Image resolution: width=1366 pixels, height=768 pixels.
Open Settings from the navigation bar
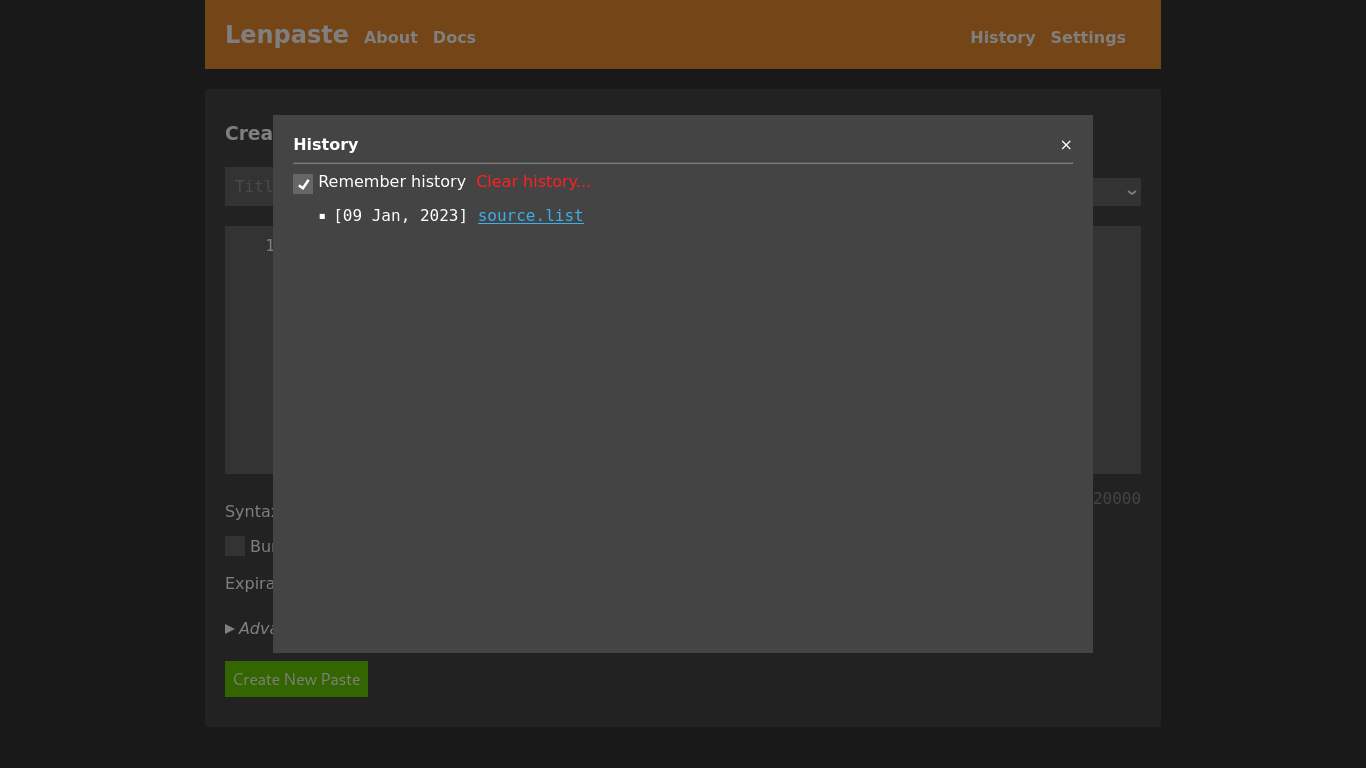pyautogui.click(x=1088, y=37)
